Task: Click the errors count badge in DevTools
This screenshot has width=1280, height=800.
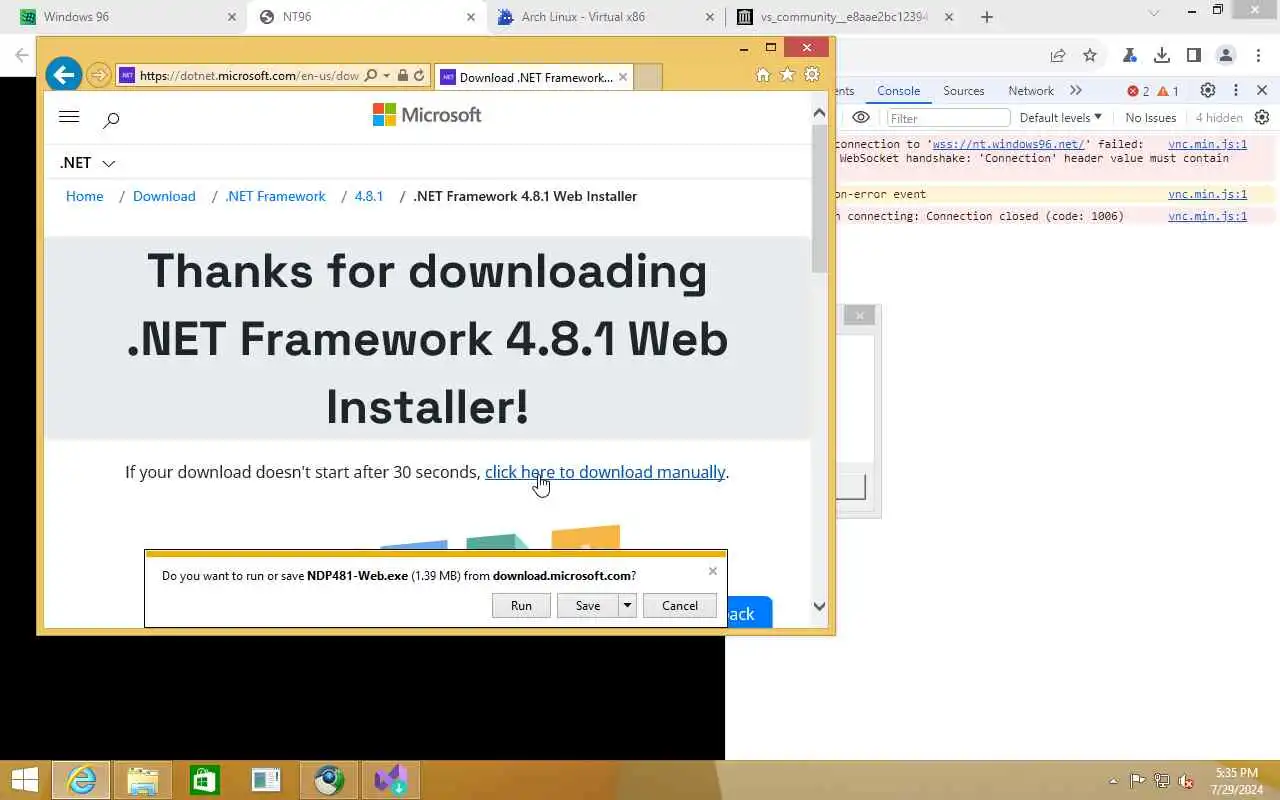Action: click(x=1138, y=91)
